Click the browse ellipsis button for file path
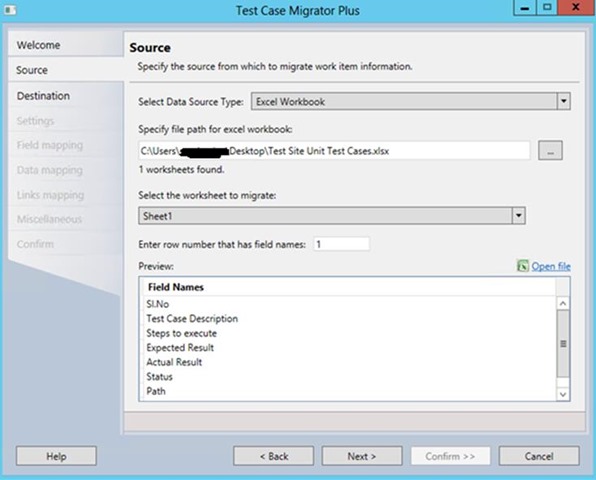This screenshot has width=596, height=480. (x=550, y=150)
